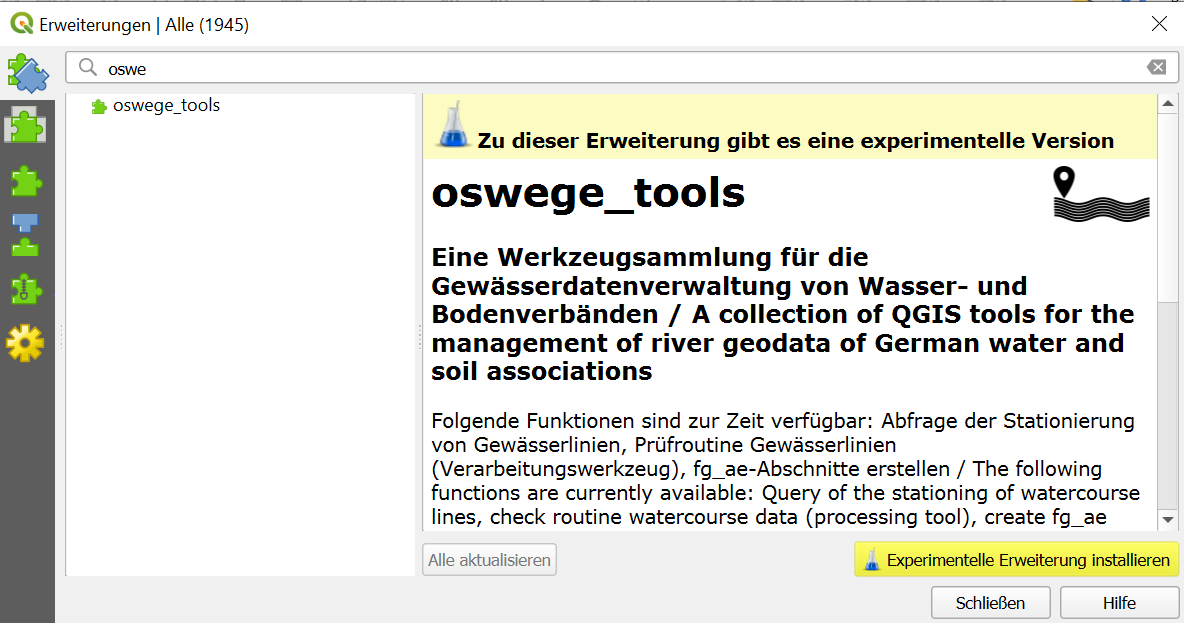Click the oswege_tools river logo icon
The image size is (1184, 623).
click(1101, 194)
